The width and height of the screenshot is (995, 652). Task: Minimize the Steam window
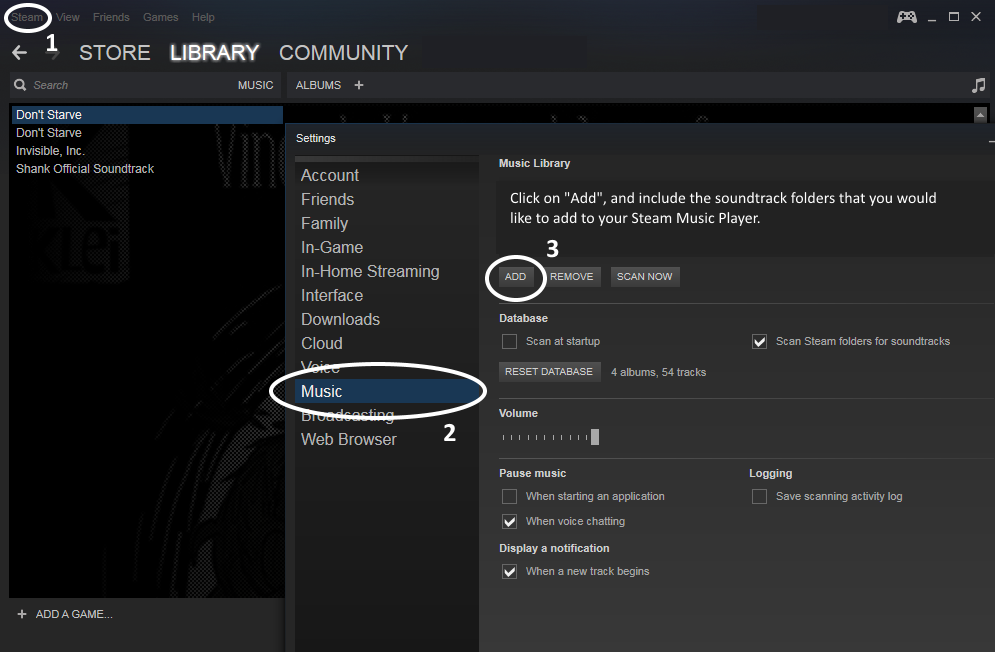pyautogui.click(x=932, y=18)
